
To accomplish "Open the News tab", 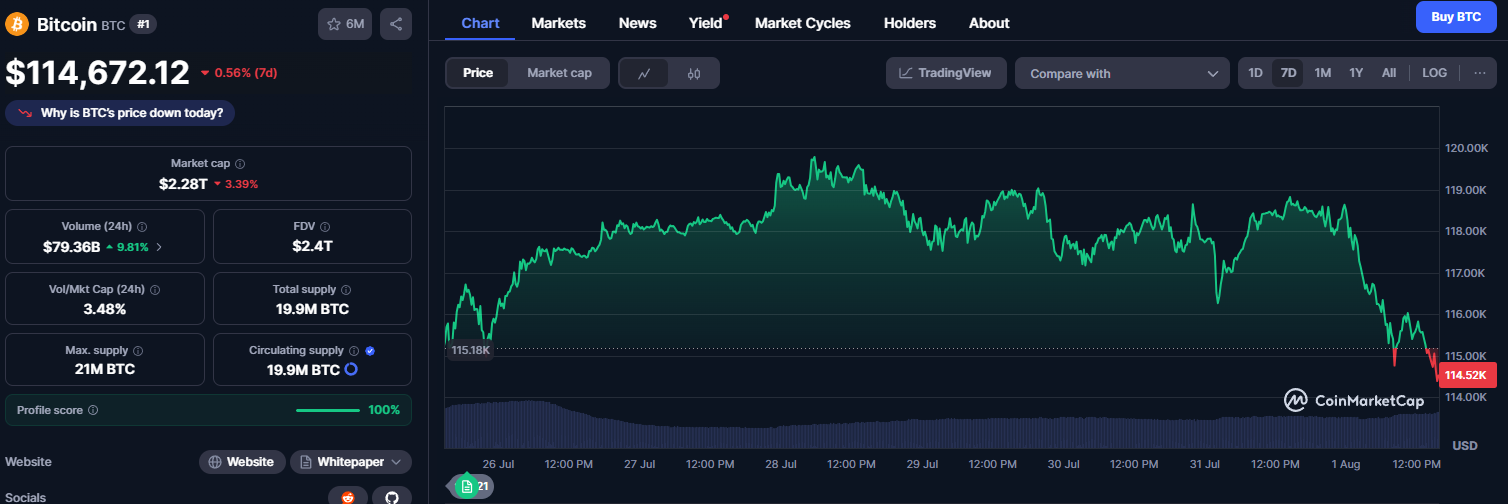I will coord(638,23).
